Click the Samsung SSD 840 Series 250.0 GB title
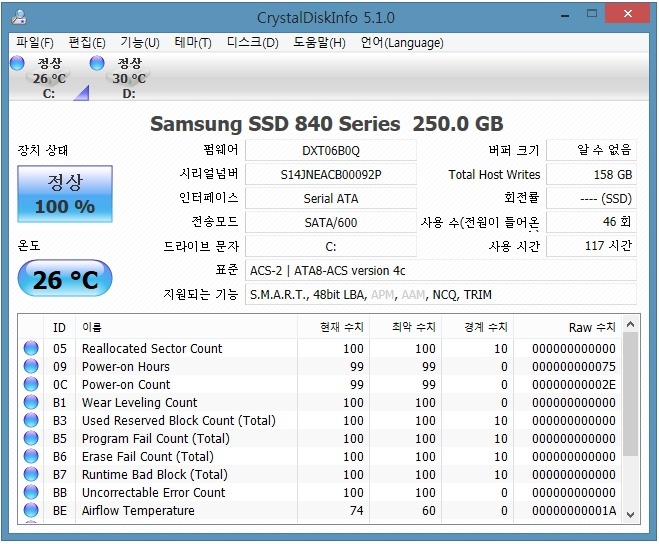The image size is (659, 544). pyautogui.click(x=327, y=124)
